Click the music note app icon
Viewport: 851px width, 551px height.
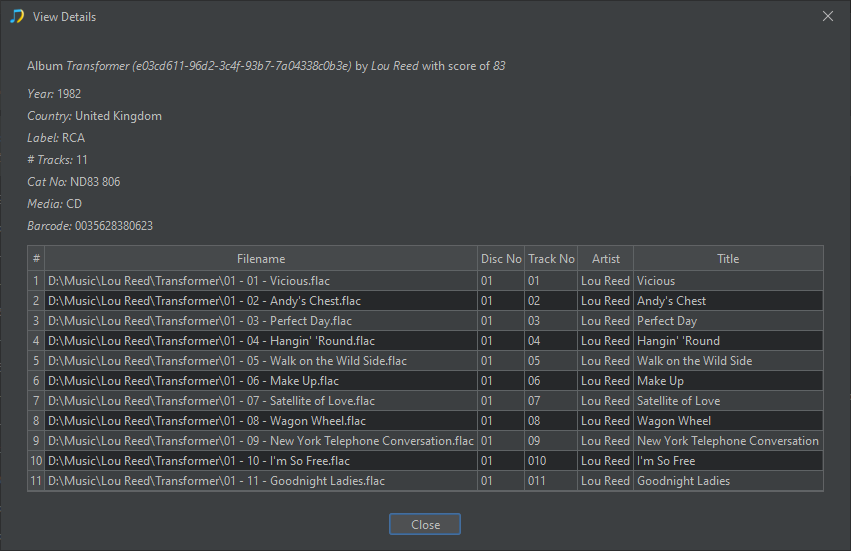pos(17,17)
